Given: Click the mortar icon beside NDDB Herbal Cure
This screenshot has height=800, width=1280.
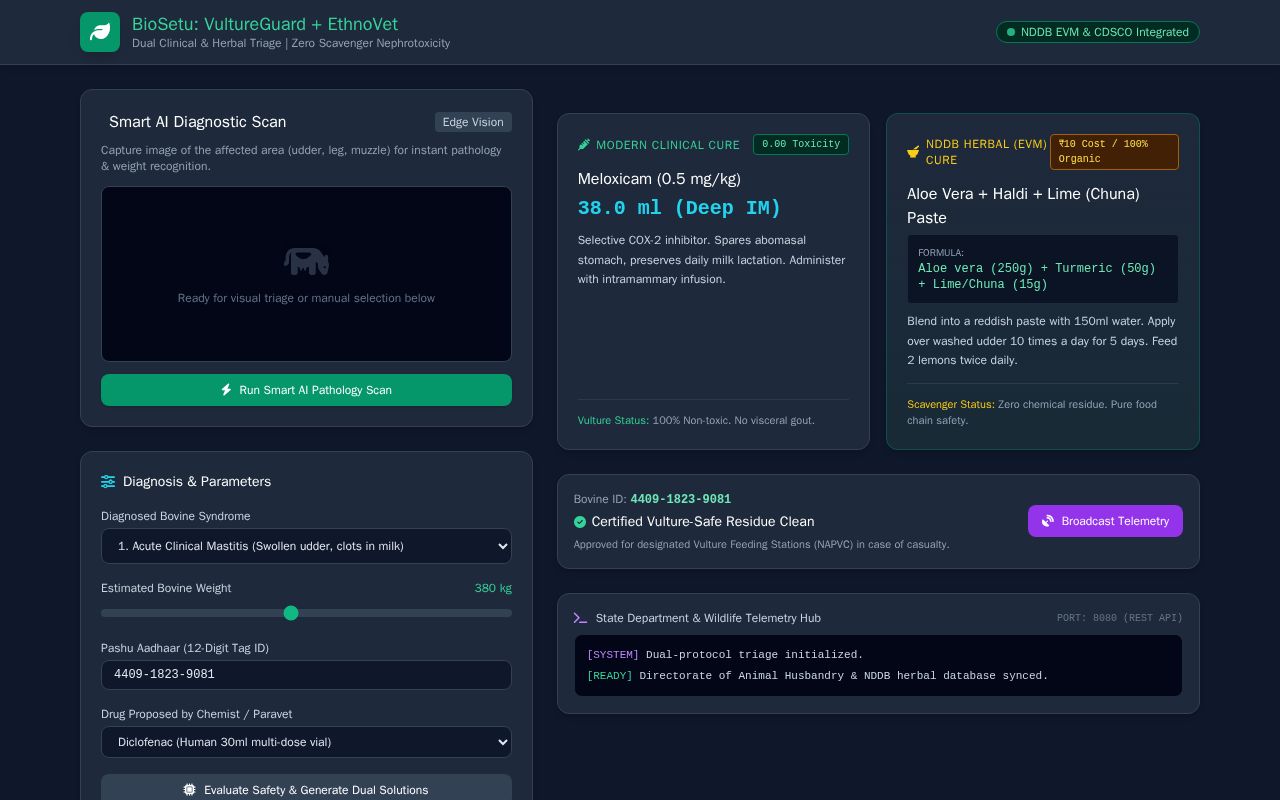Looking at the screenshot, I should click(x=913, y=152).
